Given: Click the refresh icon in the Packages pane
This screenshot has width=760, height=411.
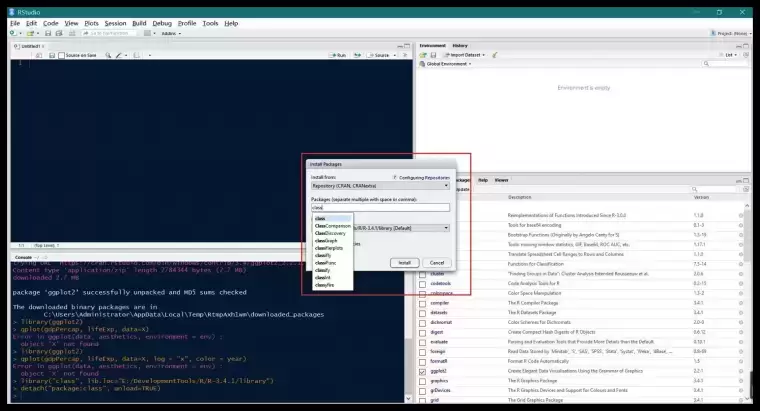Looking at the screenshot, I should [x=746, y=189].
